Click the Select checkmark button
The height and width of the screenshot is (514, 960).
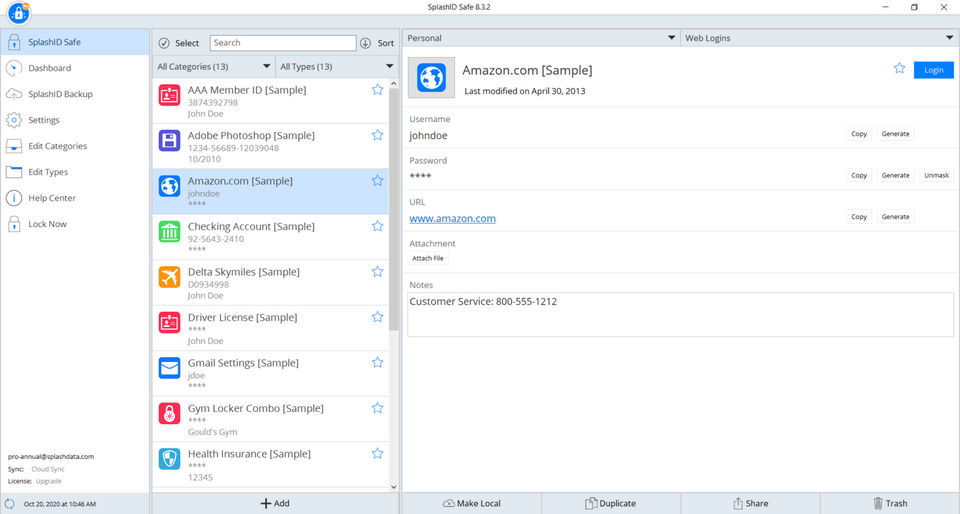(179, 43)
